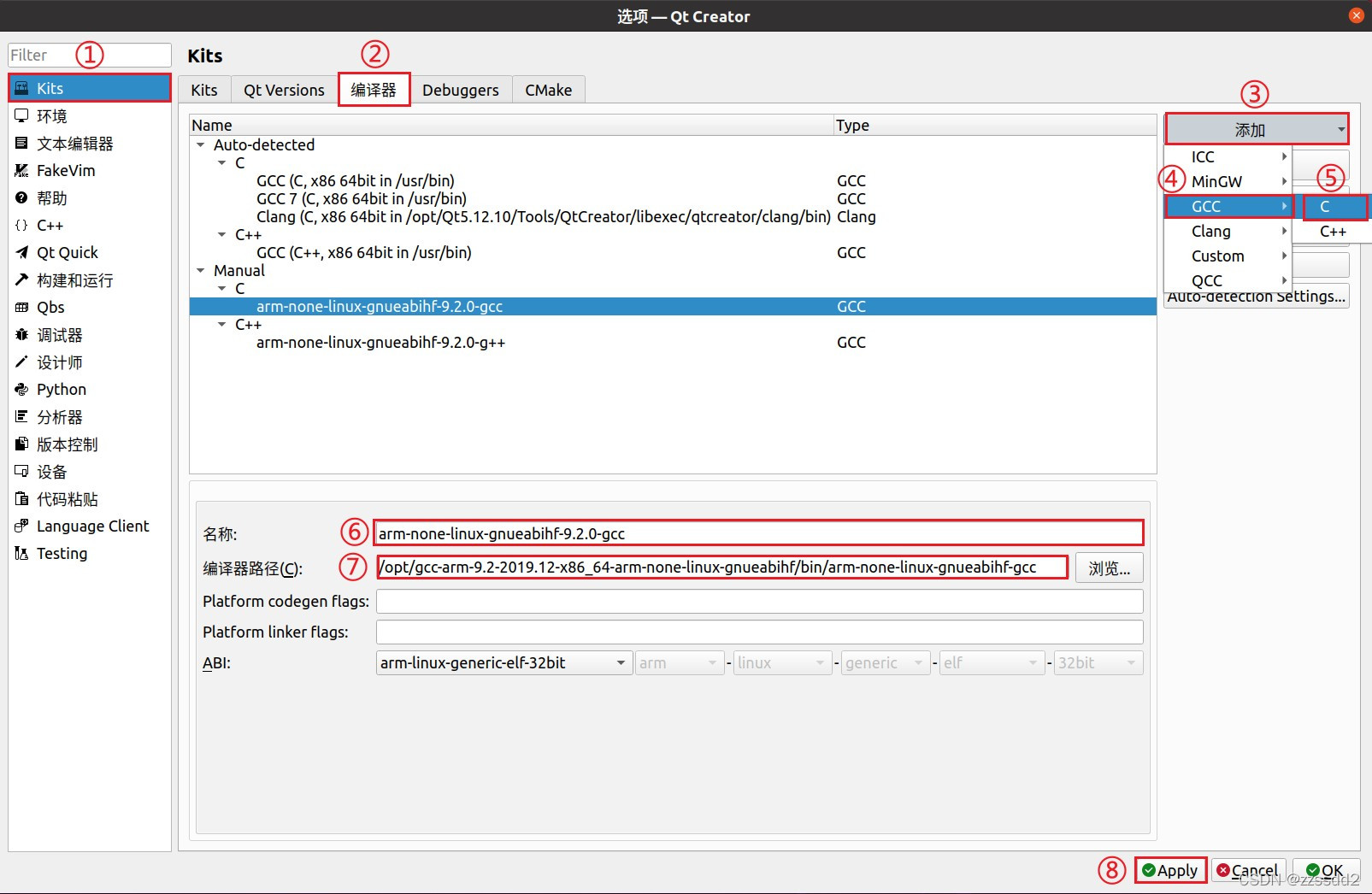Sort by the Type column header
Screen dimensions: 1372x894
[x=995, y=125]
